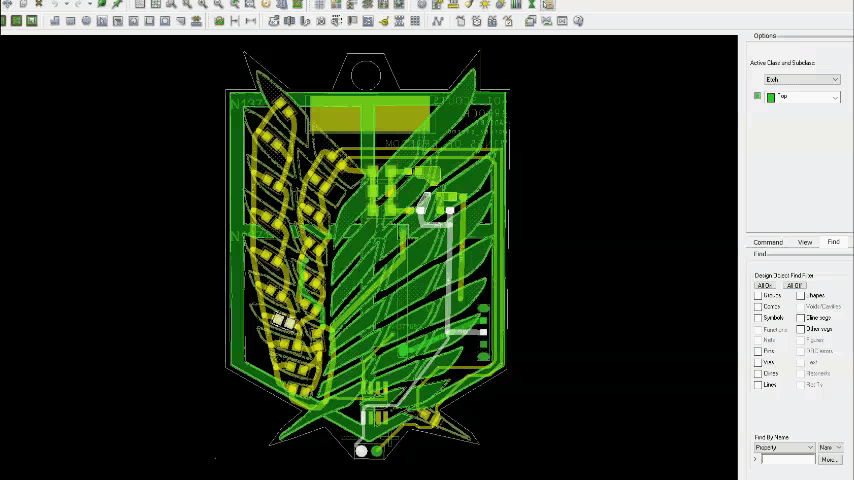The height and width of the screenshot is (480, 854).
Task: Click the second dimension marker icon
Action: tap(251, 21)
